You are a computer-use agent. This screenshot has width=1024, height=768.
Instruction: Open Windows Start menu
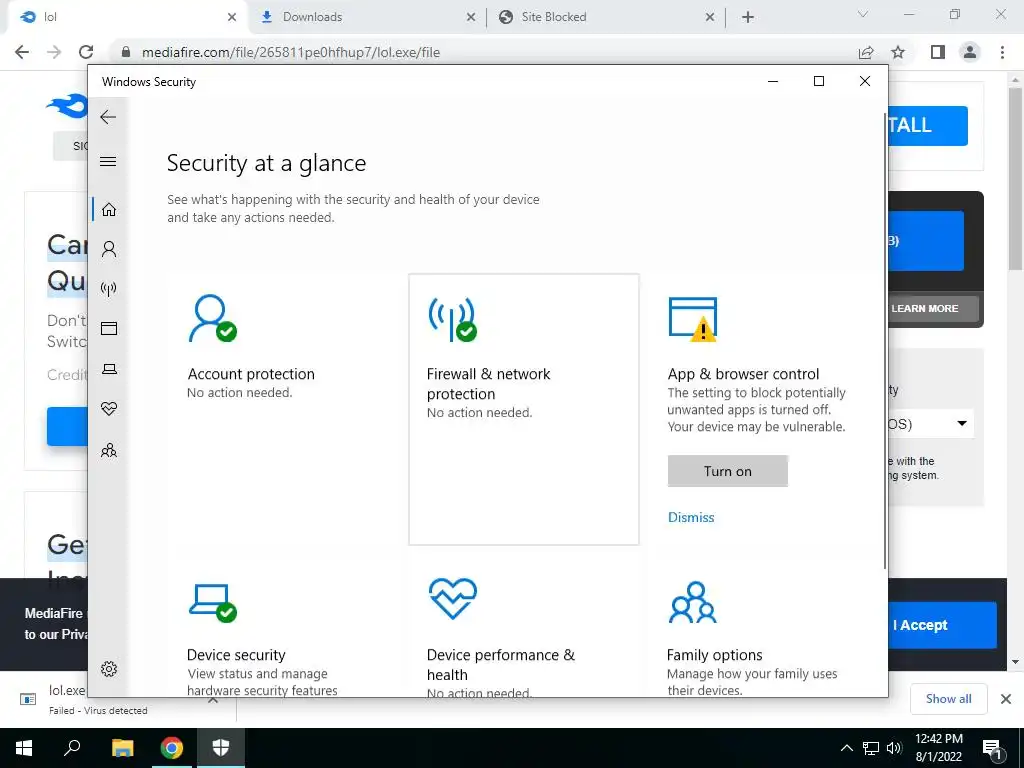24,748
